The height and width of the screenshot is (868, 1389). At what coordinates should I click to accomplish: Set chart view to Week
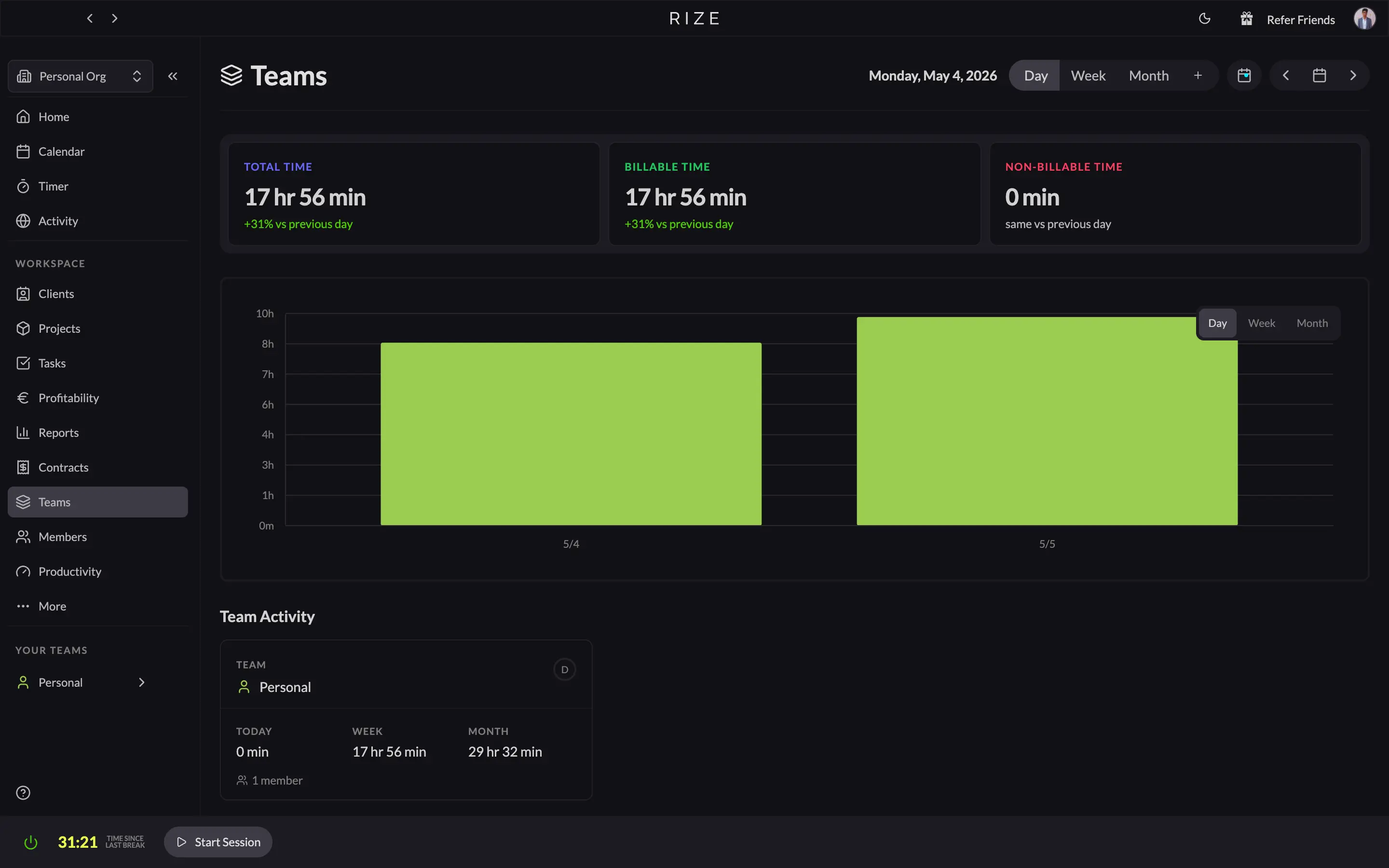tap(1261, 323)
